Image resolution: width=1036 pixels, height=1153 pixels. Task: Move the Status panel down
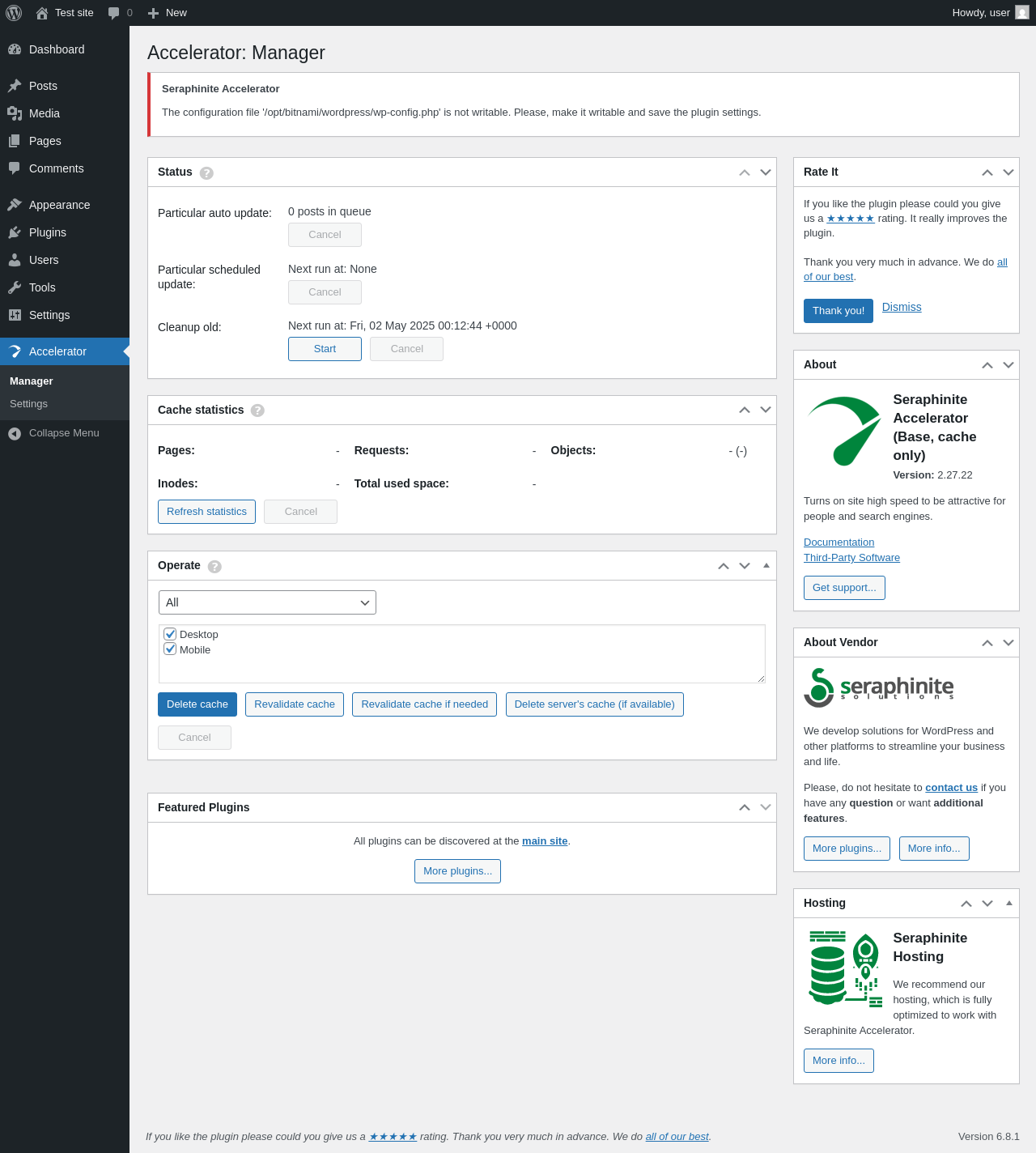766,172
